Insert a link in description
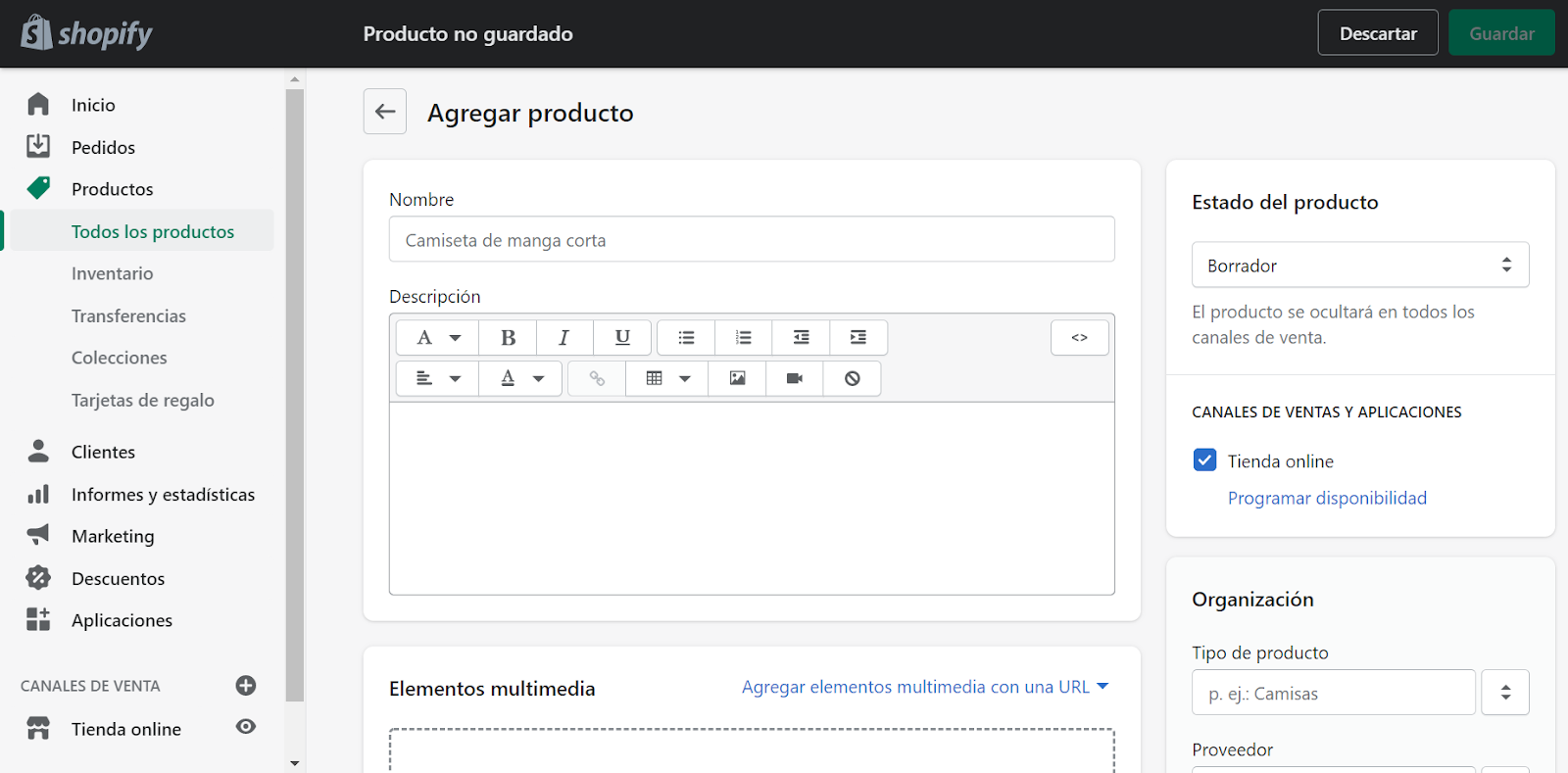 point(597,378)
